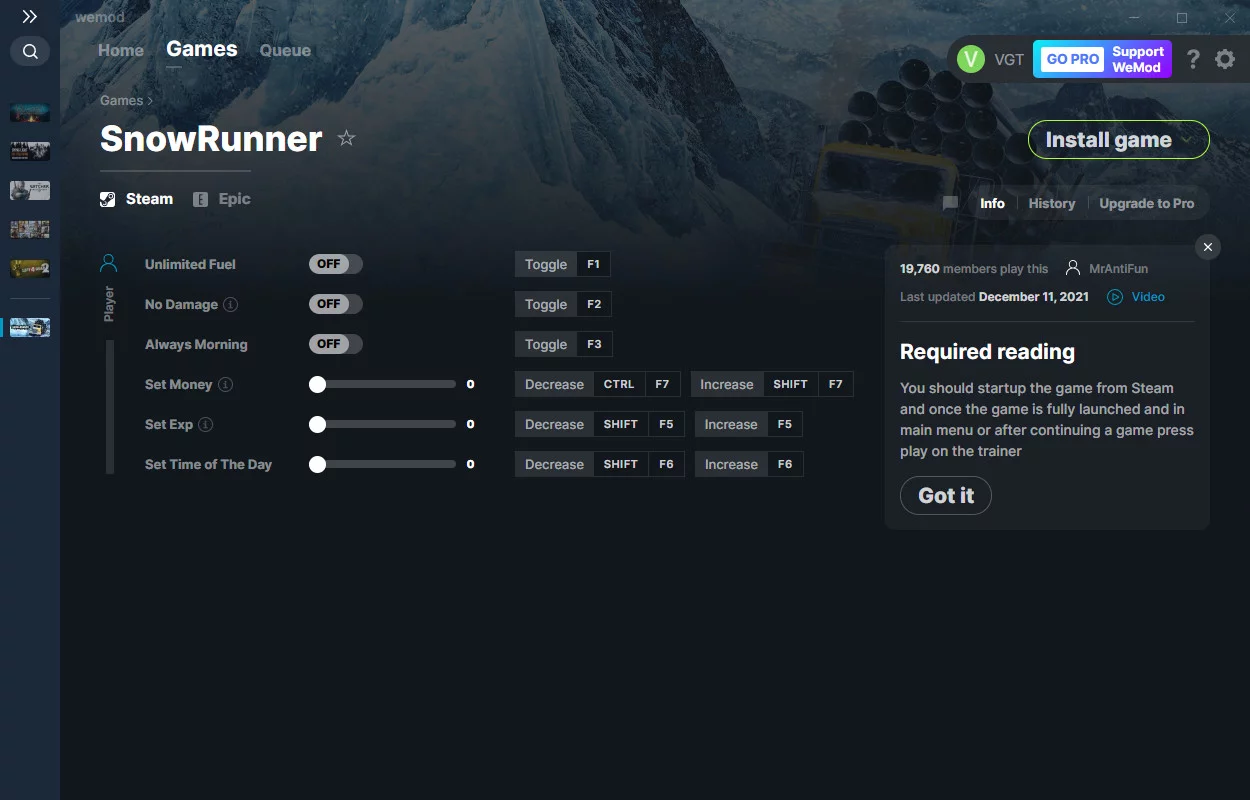The image size is (1250, 800).
Task: Open the Queue tab
Action: point(285,50)
